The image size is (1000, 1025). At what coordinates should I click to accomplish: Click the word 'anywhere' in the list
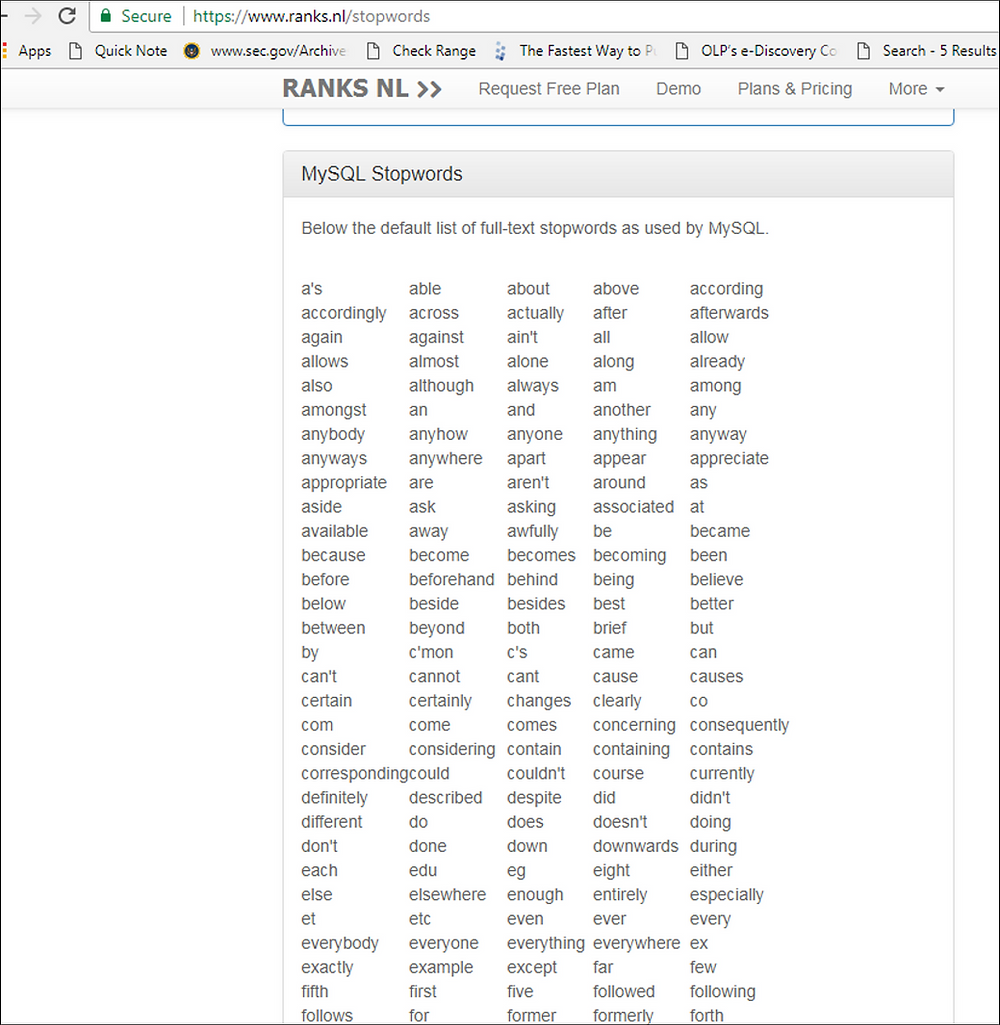point(446,459)
